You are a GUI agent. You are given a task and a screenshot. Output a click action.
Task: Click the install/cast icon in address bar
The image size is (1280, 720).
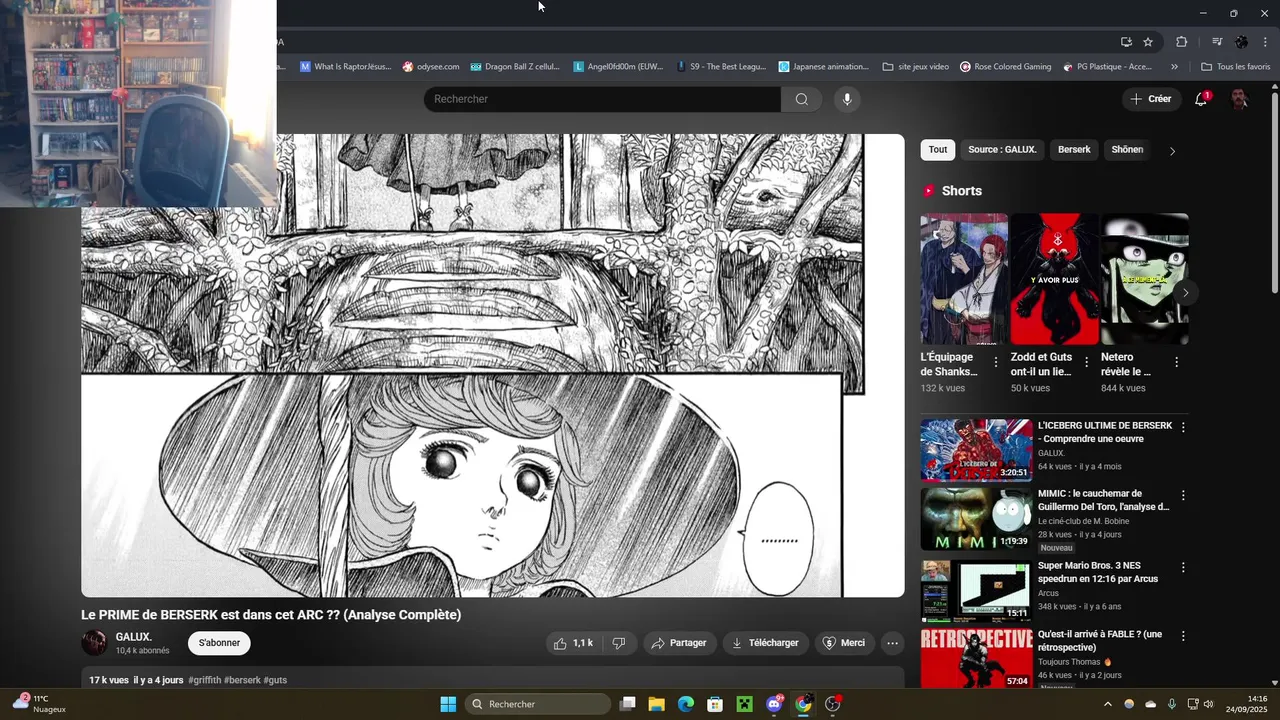[x=1126, y=42]
